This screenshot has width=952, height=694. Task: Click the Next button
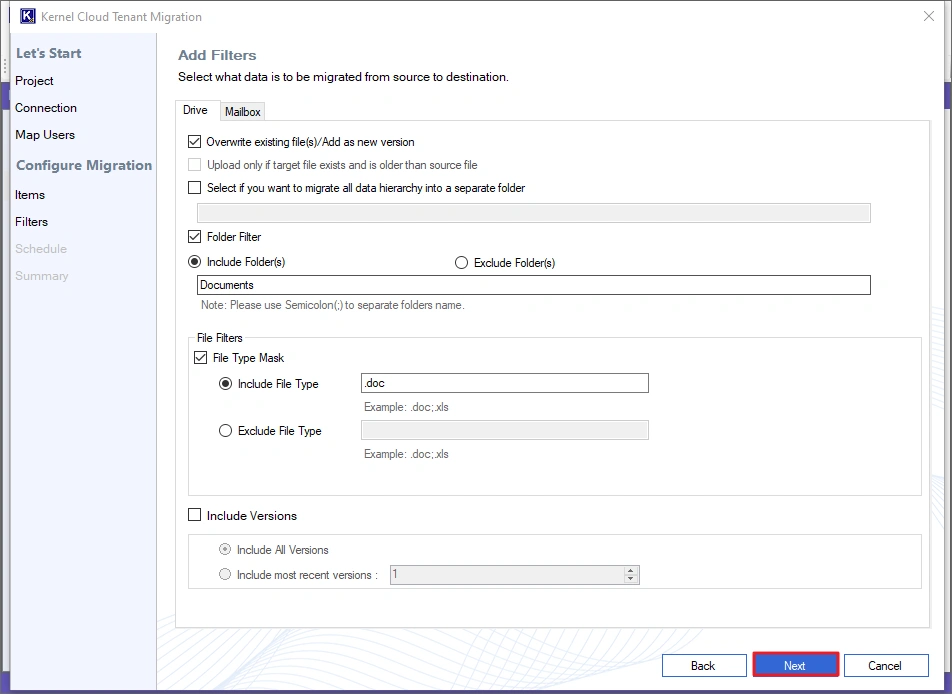[x=795, y=665]
